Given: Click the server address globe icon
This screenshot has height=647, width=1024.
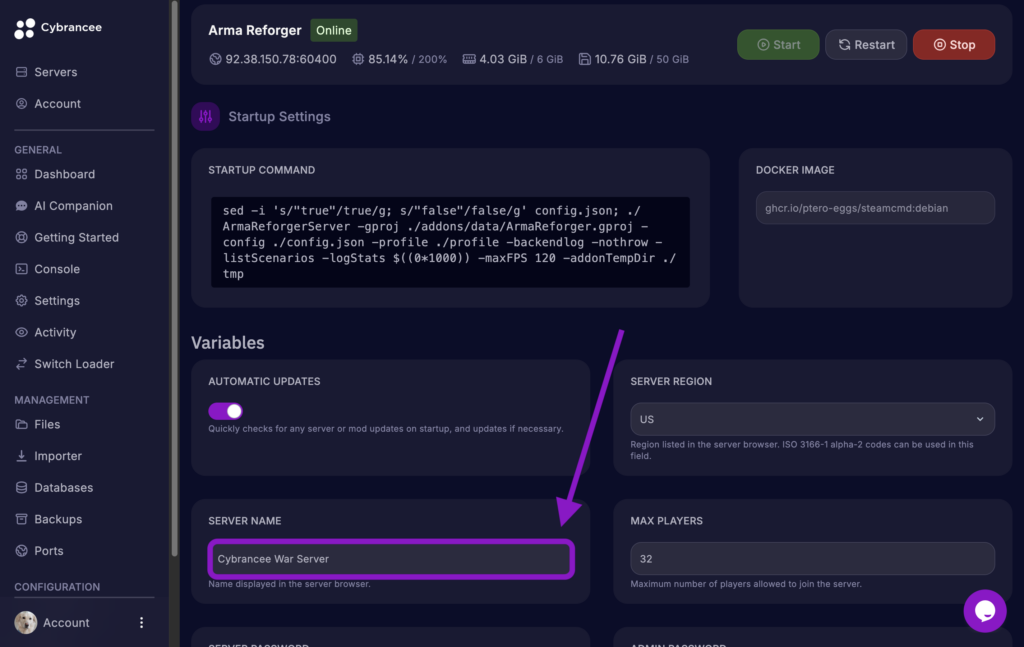Looking at the screenshot, I should [x=216, y=59].
